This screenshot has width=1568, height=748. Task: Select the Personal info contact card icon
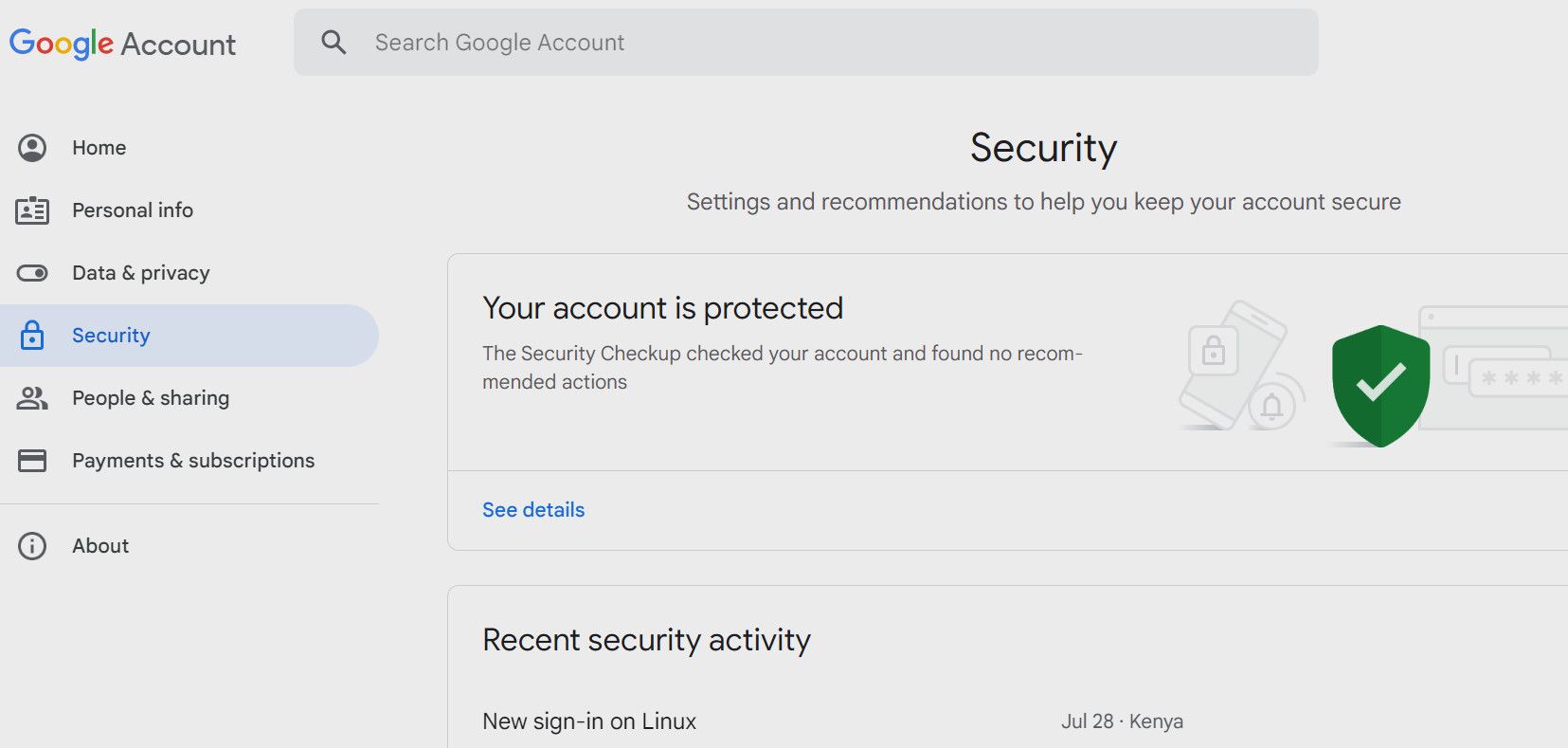click(32, 210)
